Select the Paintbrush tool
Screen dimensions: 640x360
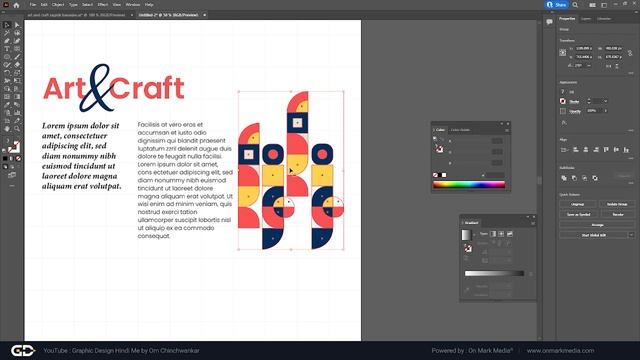coord(17,57)
